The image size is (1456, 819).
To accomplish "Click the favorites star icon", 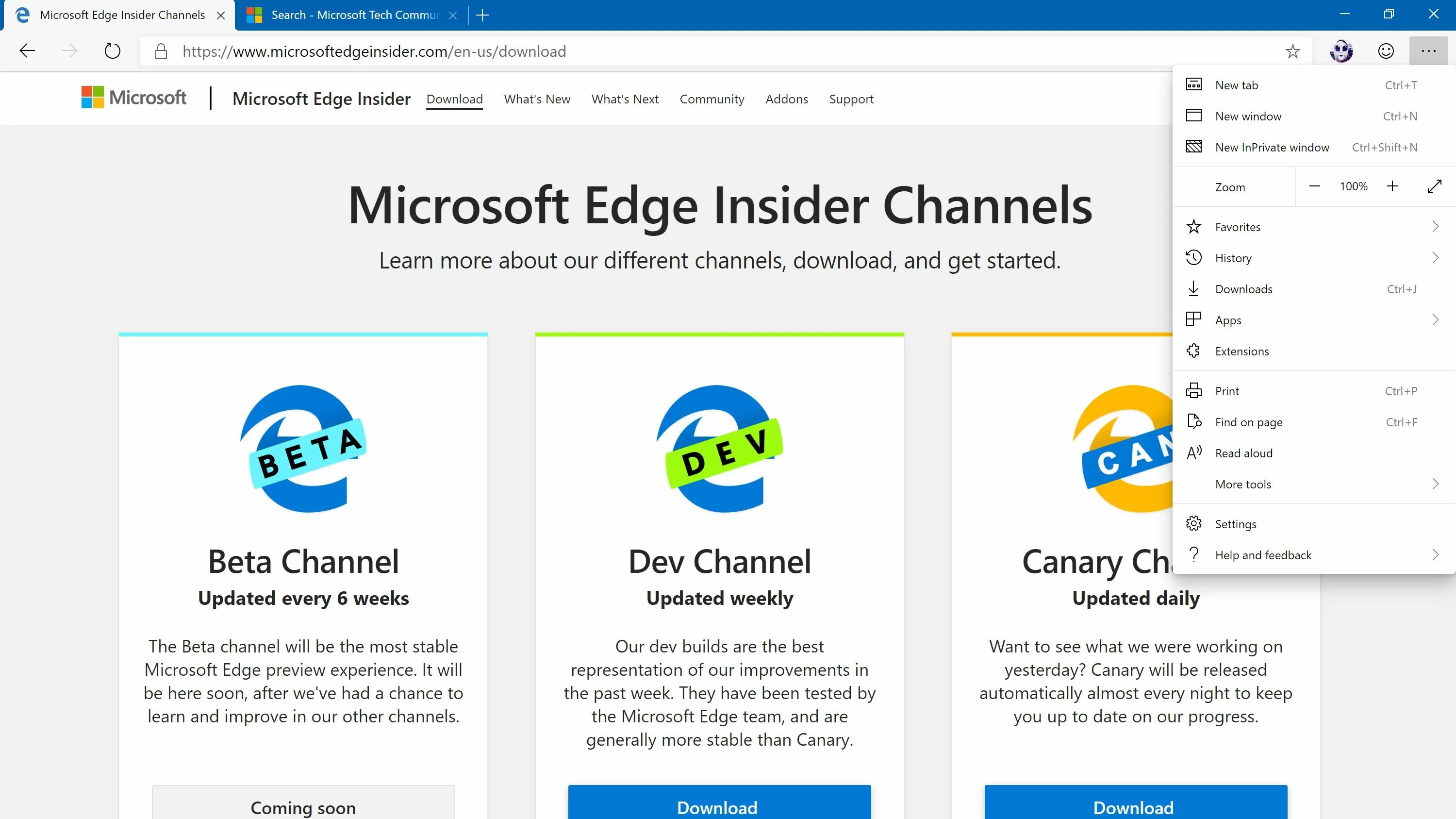I will pos(1293,51).
